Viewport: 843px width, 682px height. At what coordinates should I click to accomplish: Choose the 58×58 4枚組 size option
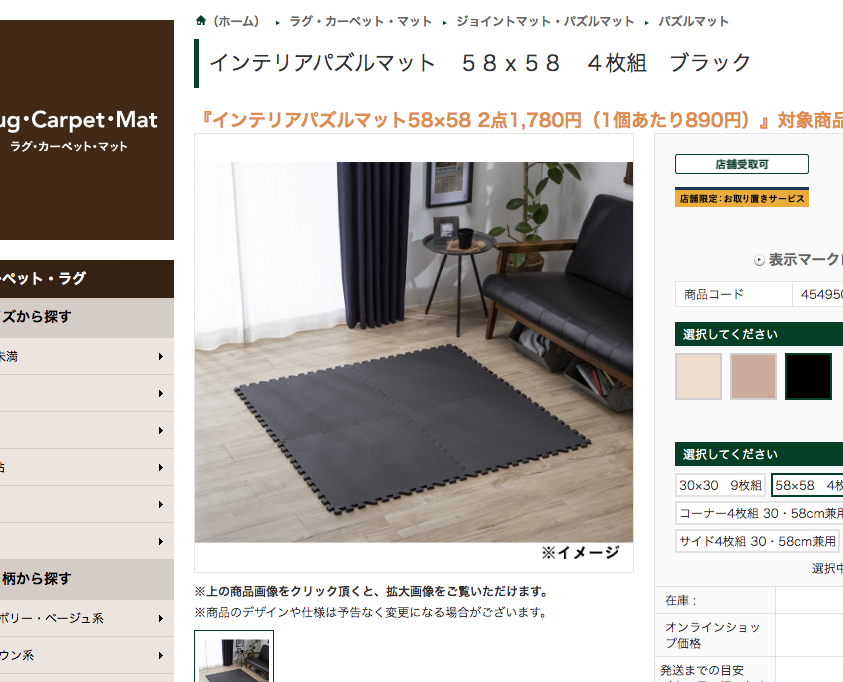click(x=807, y=485)
